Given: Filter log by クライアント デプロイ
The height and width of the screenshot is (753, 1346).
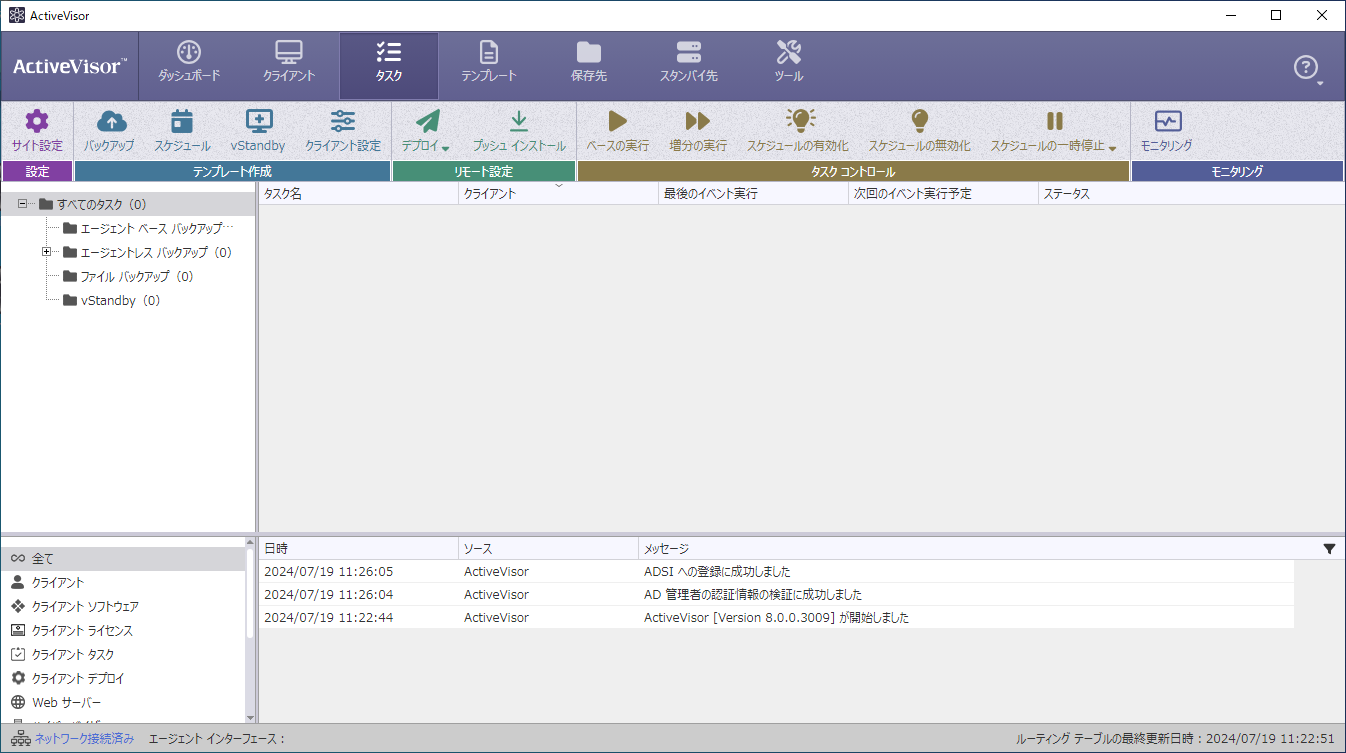Looking at the screenshot, I should tap(122, 678).
